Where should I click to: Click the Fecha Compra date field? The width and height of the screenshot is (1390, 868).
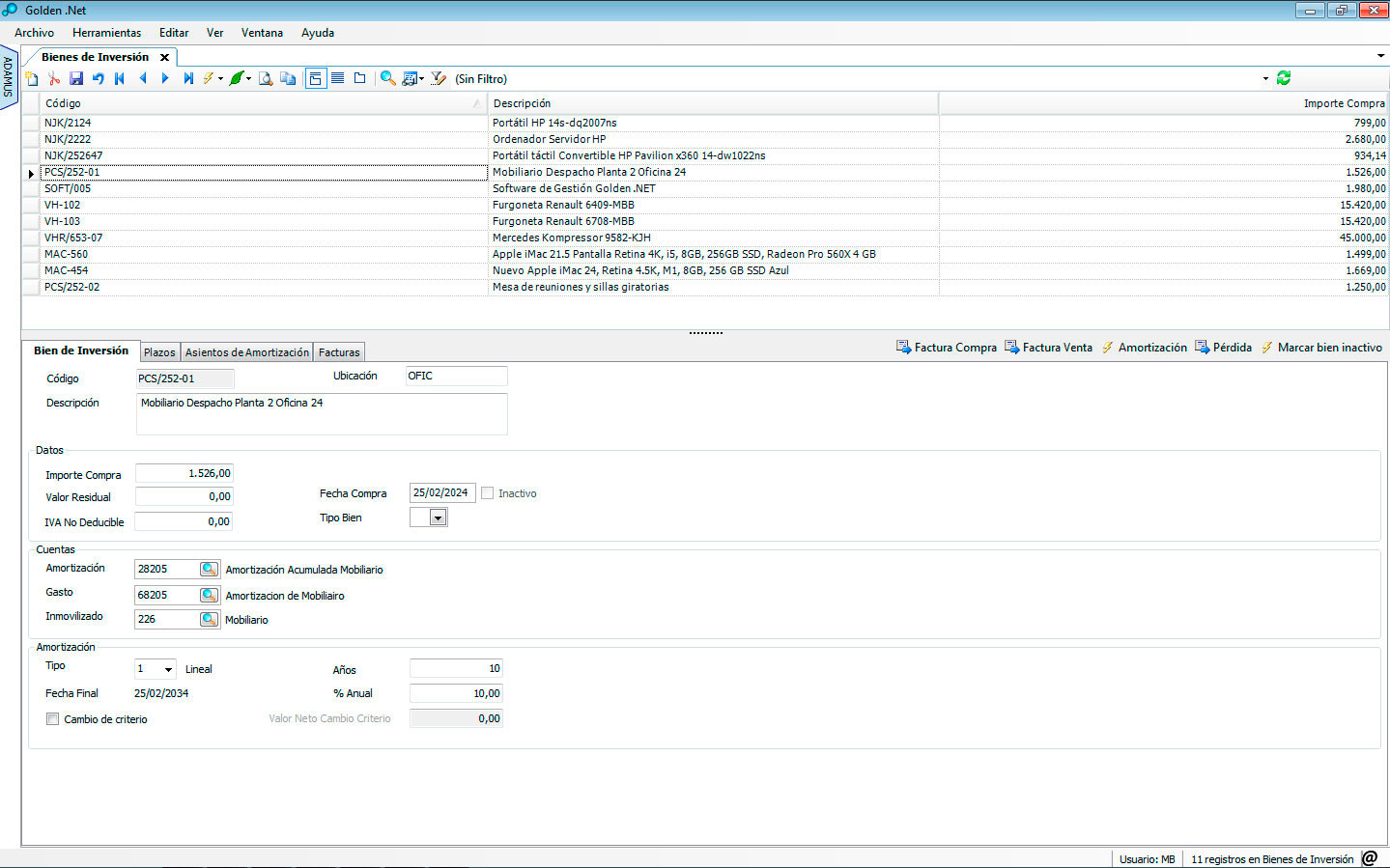point(442,492)
